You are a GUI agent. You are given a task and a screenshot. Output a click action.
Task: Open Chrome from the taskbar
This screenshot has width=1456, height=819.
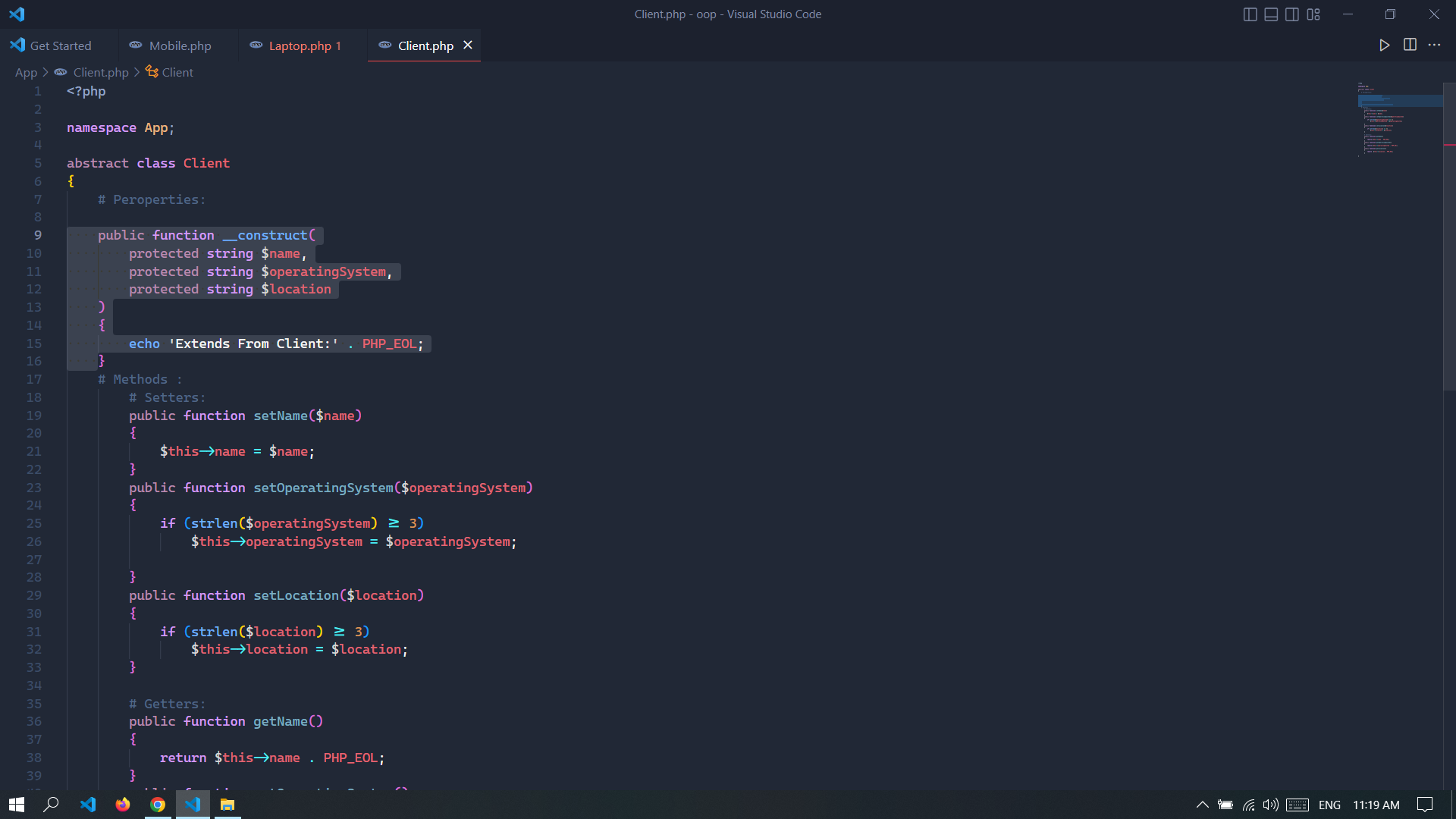coord(158,805)
